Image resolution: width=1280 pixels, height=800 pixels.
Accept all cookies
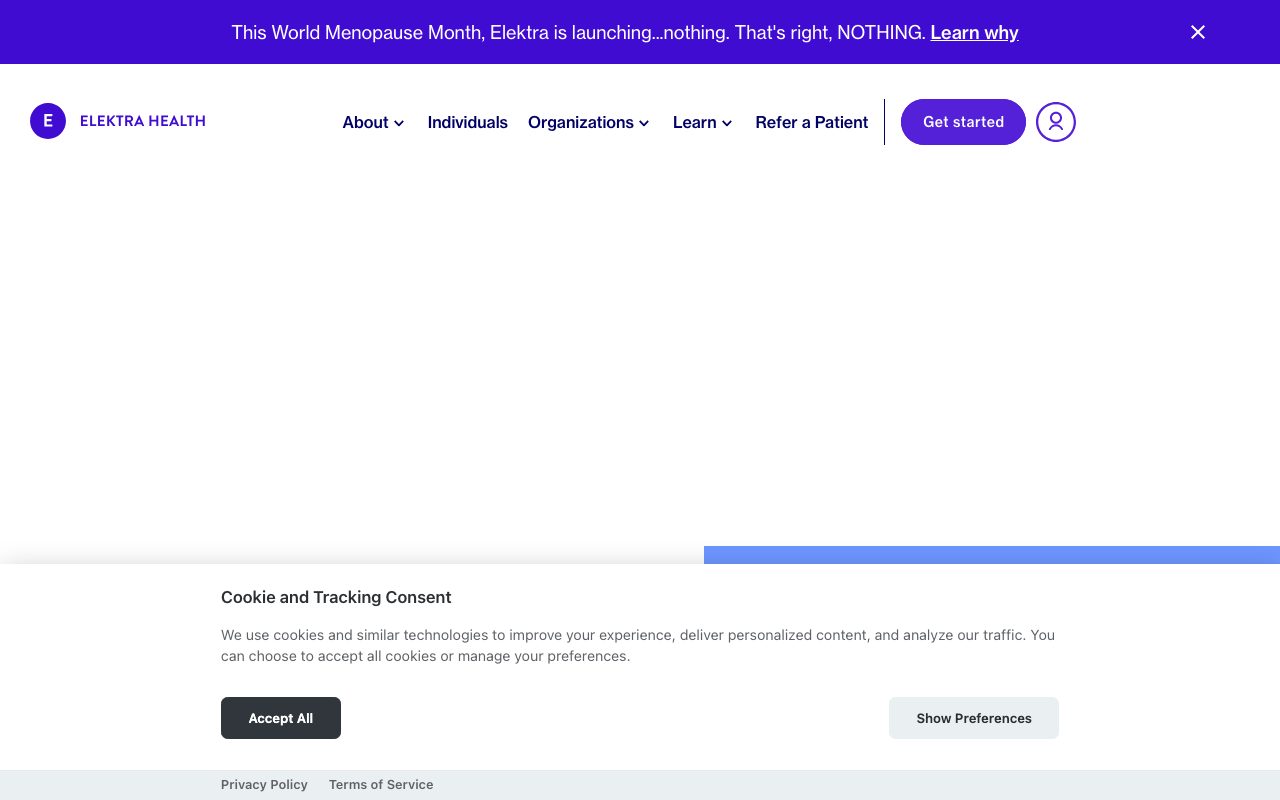pos(281,718)
